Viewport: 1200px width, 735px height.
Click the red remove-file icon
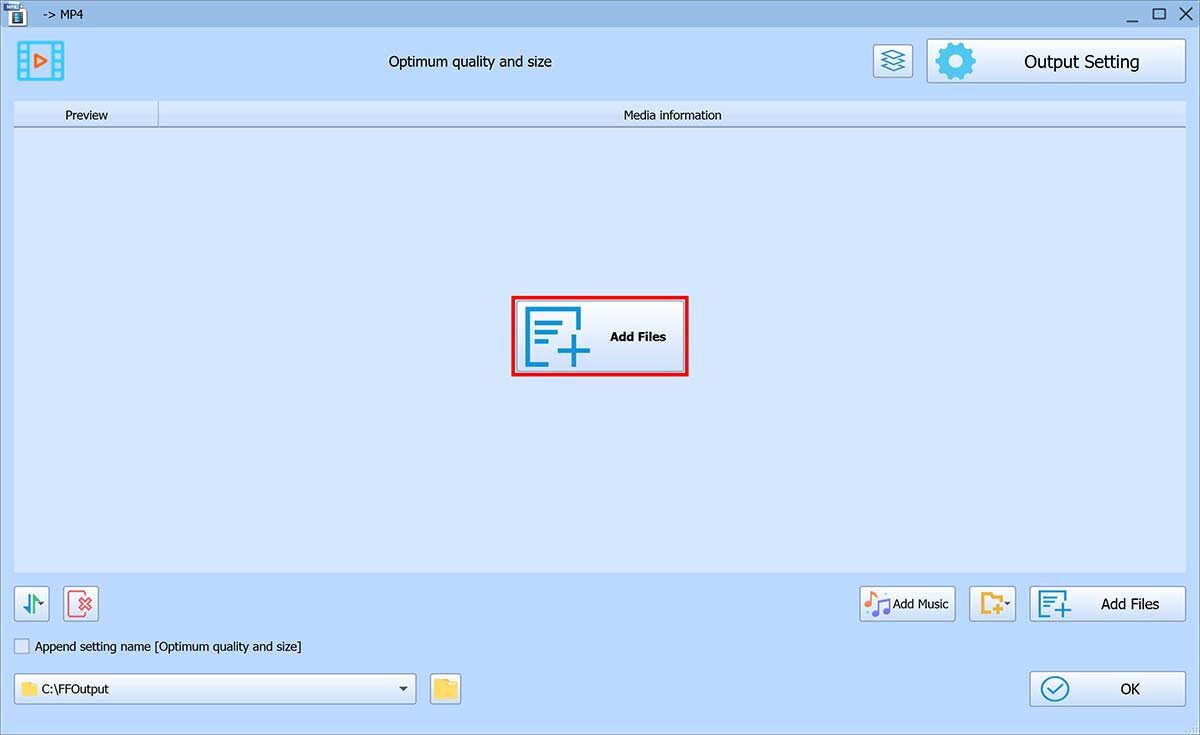[x=81, y=603]
